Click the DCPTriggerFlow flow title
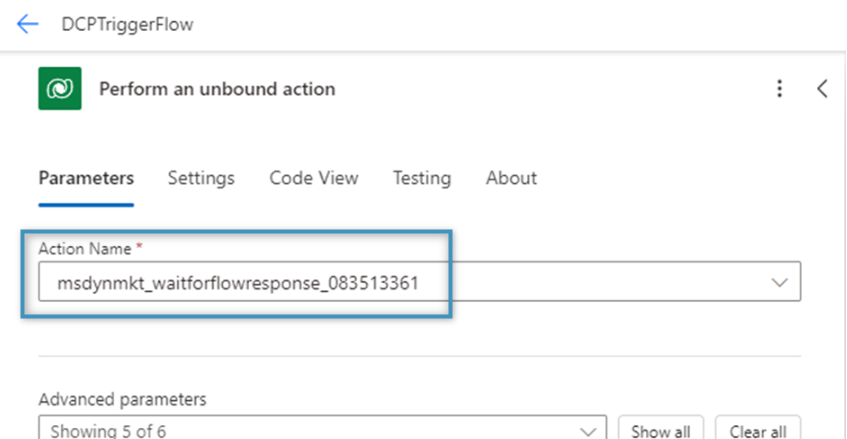This screenshot has height=439, width=847. [x=127, y=24]
